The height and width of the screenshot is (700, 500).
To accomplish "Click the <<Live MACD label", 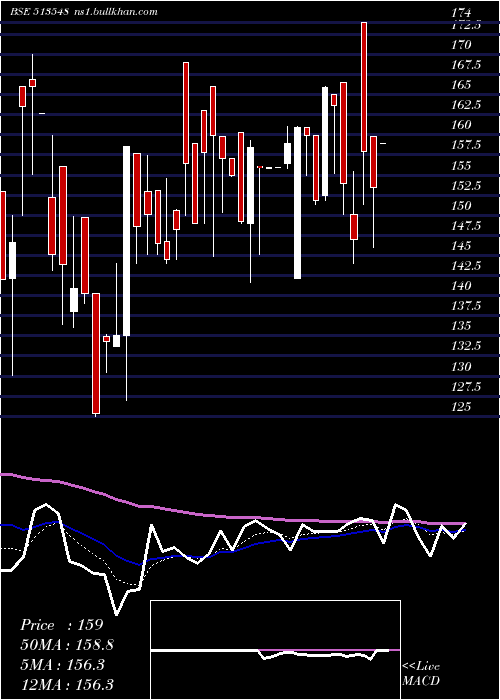I will click(421, 674).
